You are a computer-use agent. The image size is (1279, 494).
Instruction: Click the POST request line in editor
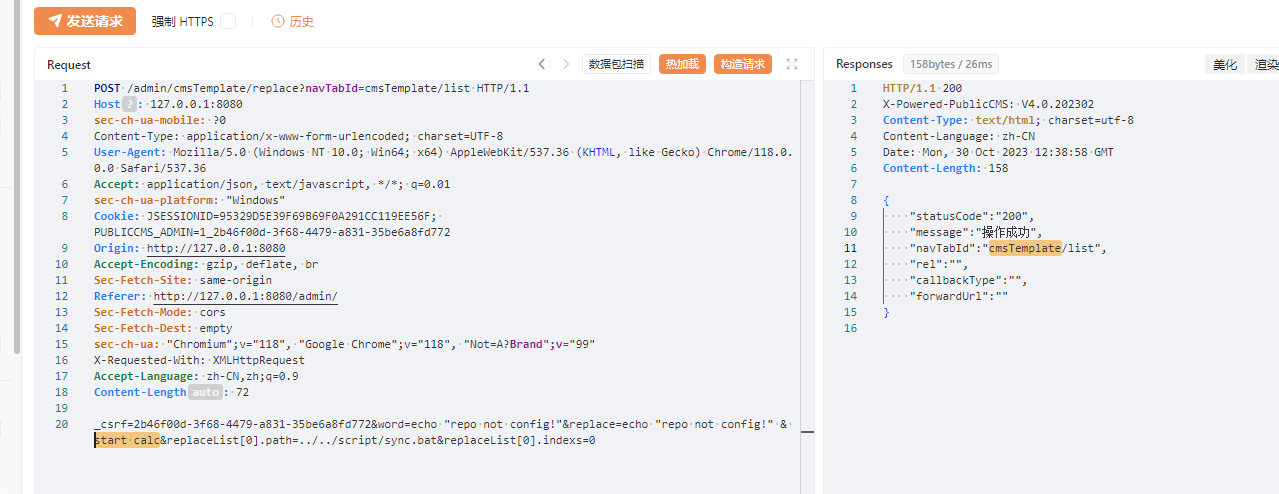[311, 88]
